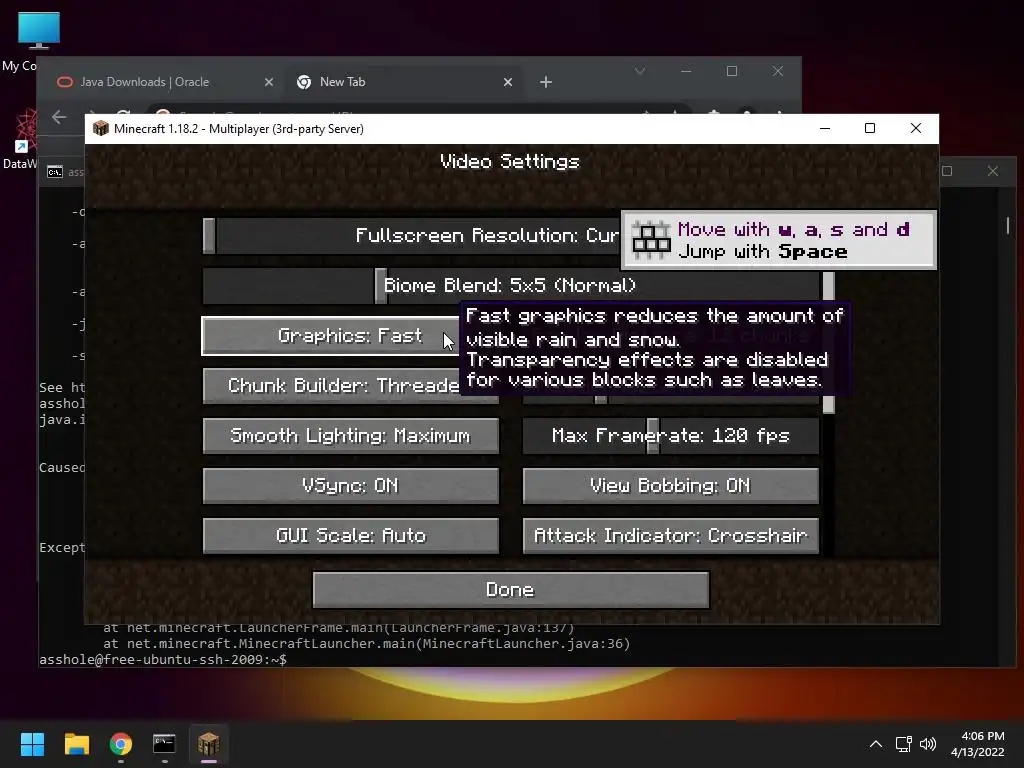The height and width of the screenshot is (768, 1024).
Task: Open a new Chrome tab with plus
Action: click(x=546, y=82)
